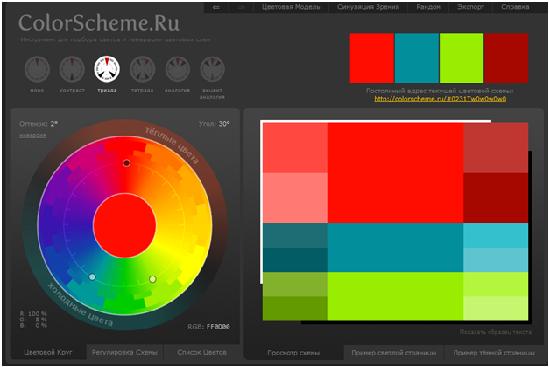Select the highlighted триада scheme icon
The image size is (549, 367).
point(107,69)
